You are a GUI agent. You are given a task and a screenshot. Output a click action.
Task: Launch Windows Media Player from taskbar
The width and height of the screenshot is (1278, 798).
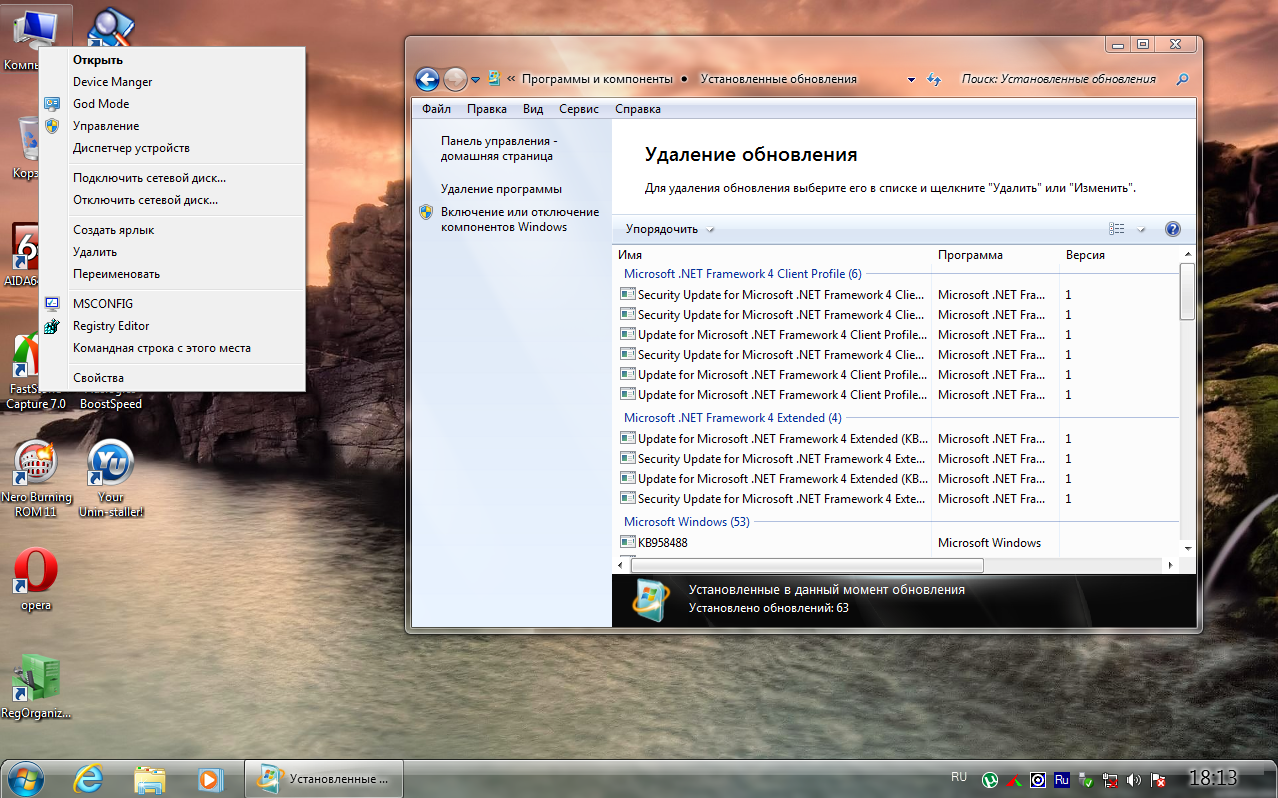pos(209,778)
